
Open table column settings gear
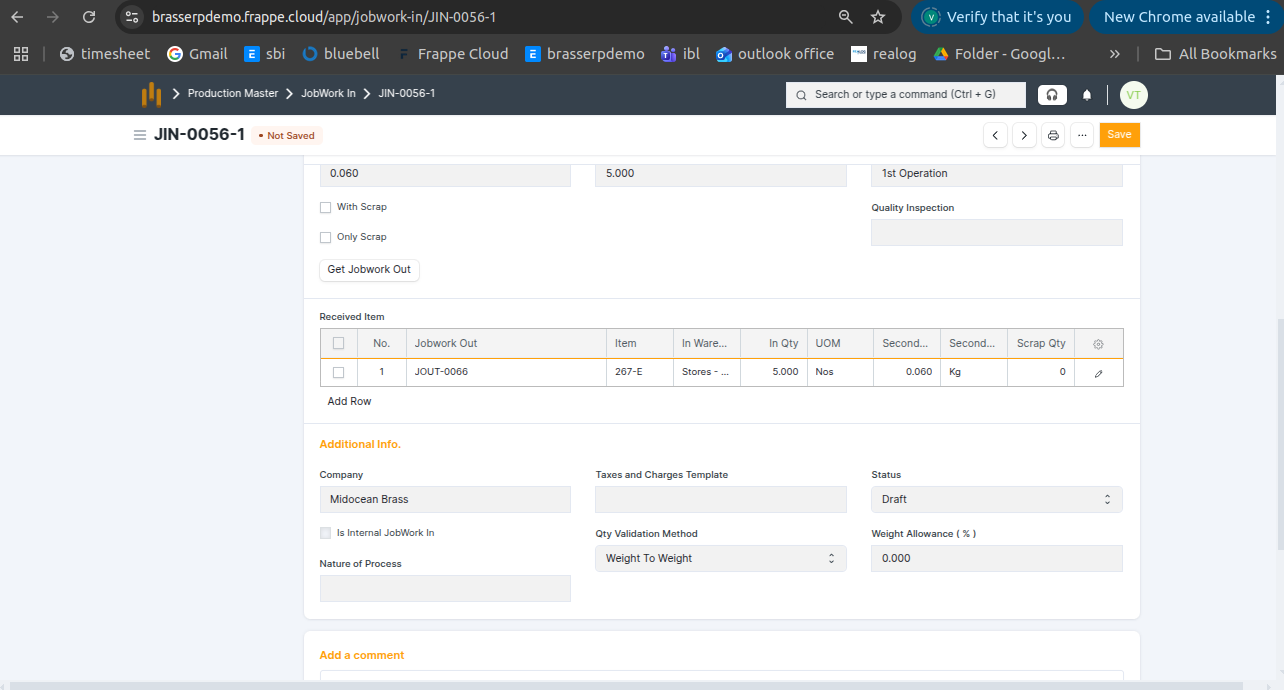tap(1098, 344)
